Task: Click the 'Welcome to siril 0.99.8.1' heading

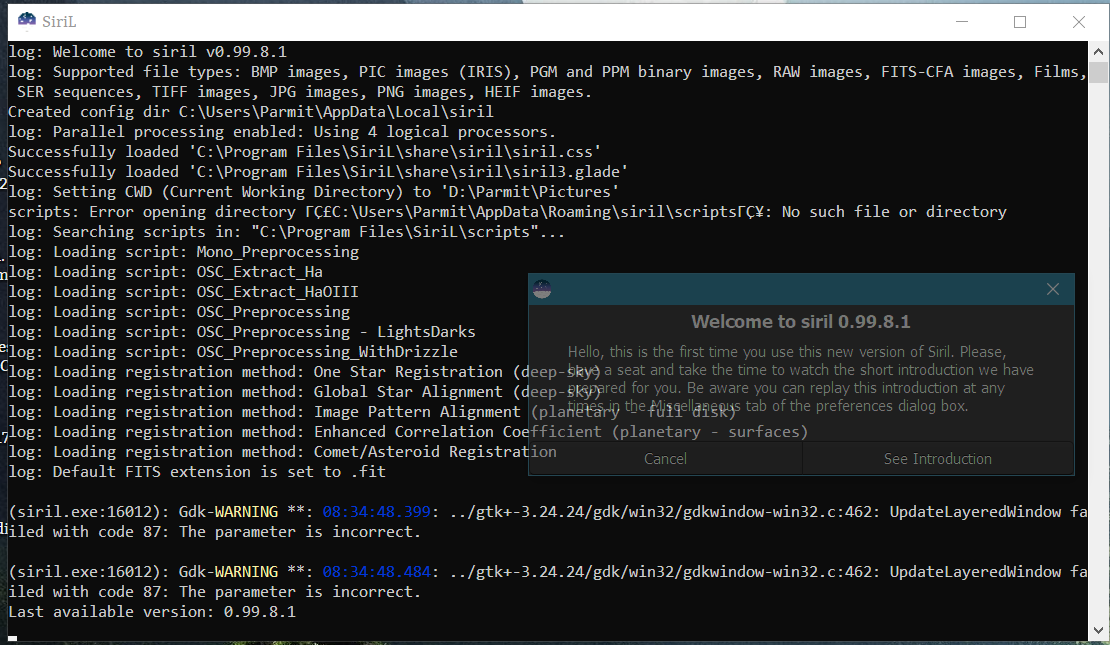Action: (x=800, y=322)
